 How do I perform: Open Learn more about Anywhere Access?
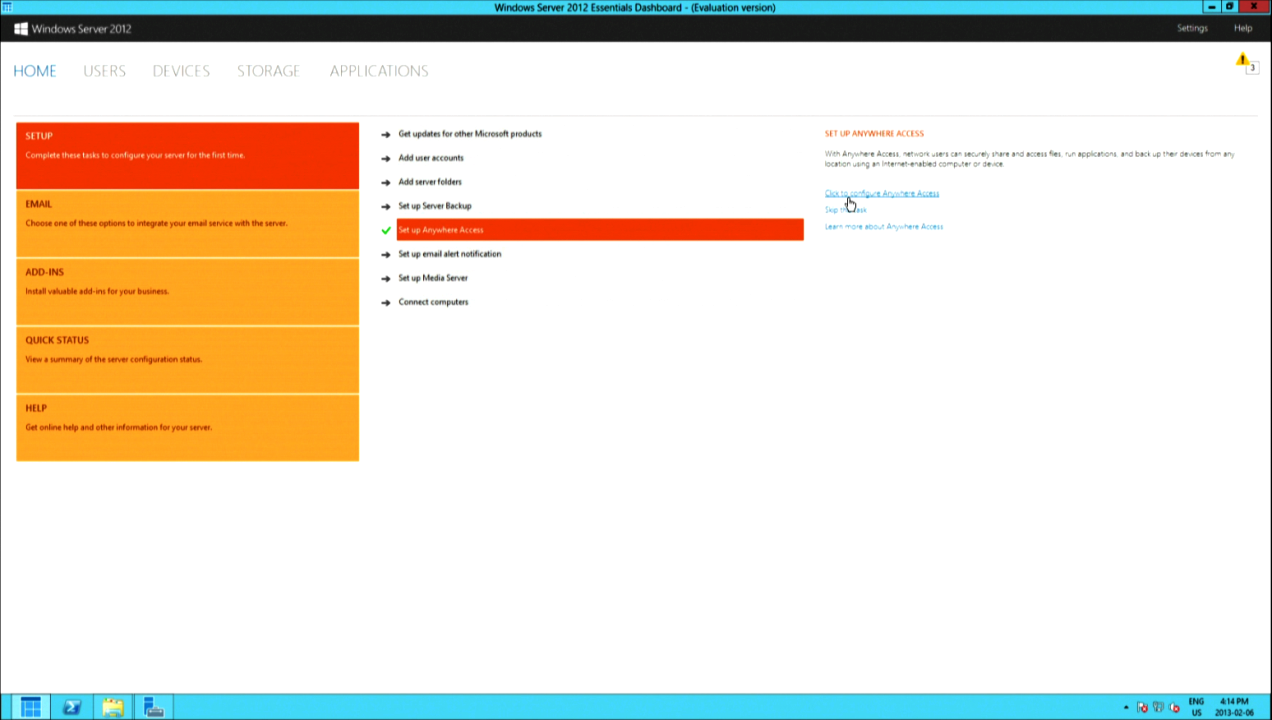click(x=883, y=226)
